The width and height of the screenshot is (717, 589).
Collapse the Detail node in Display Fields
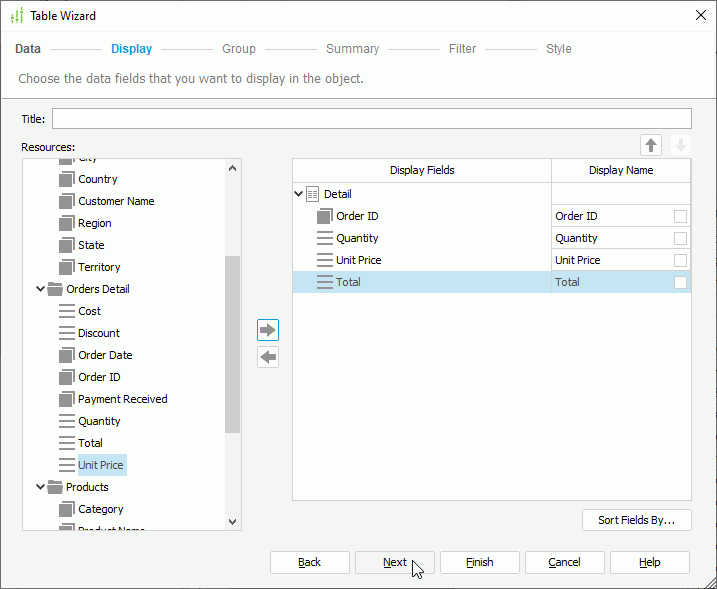(x=299, y=194)
